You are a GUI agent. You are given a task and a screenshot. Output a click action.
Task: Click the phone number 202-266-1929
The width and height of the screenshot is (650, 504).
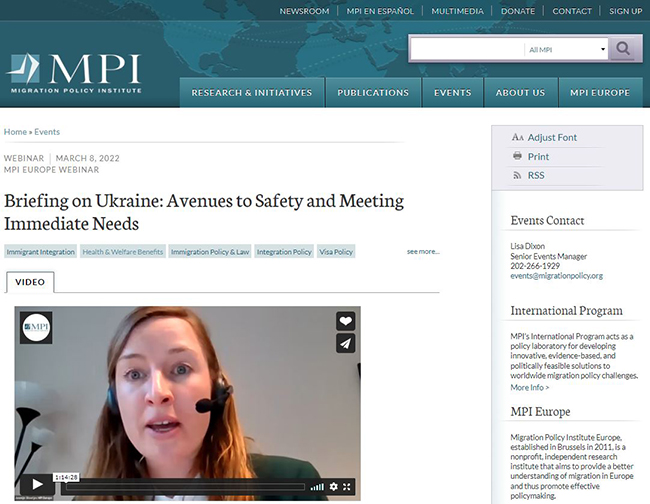[x=535, y=266]
